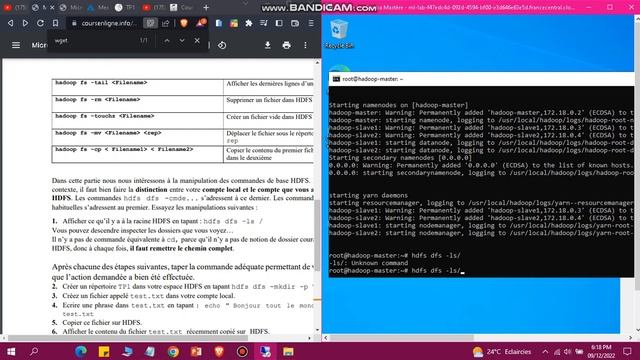
Task: Open Remote Desktop from the taskbar
Action: (x=265, y=351)
